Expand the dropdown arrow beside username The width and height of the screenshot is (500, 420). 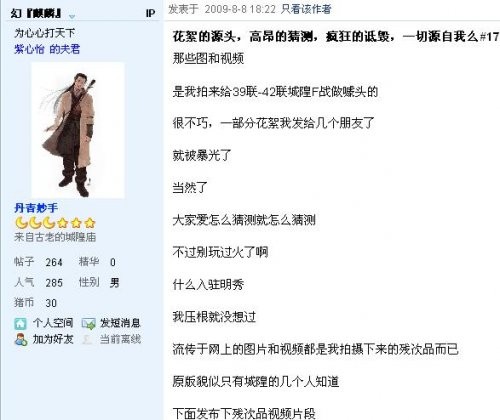pos(72,15)
